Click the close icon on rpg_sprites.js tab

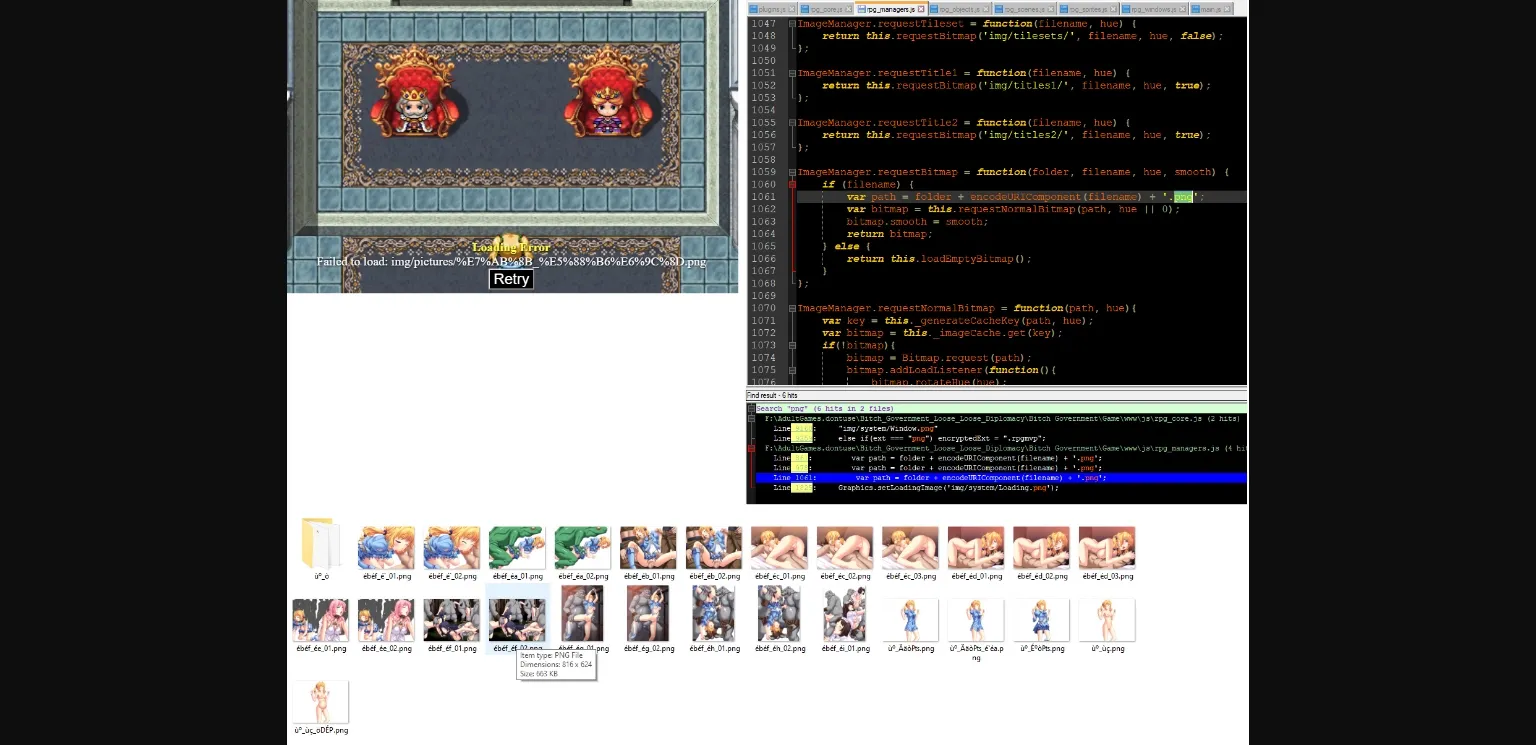(x=1114, y=9)
